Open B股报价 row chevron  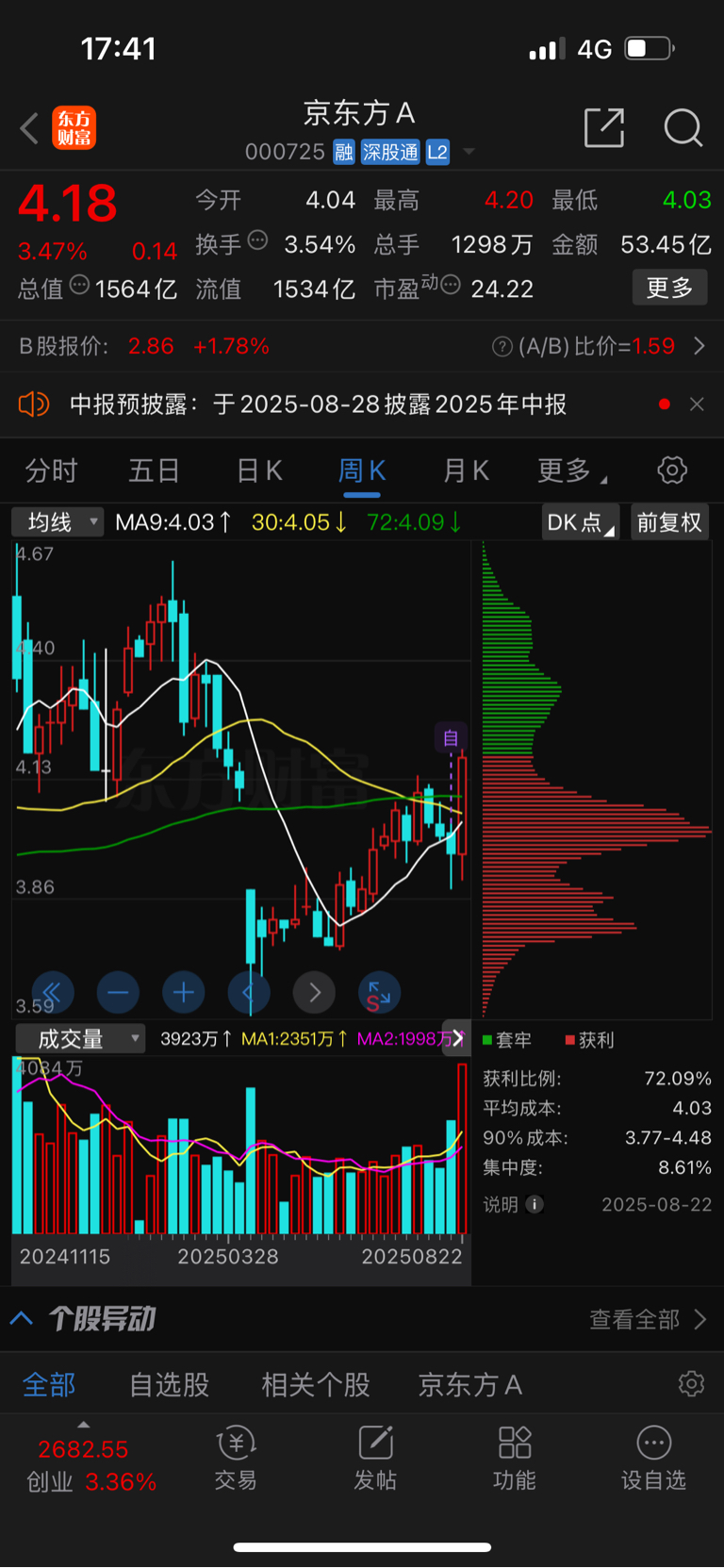pos(699,346)
